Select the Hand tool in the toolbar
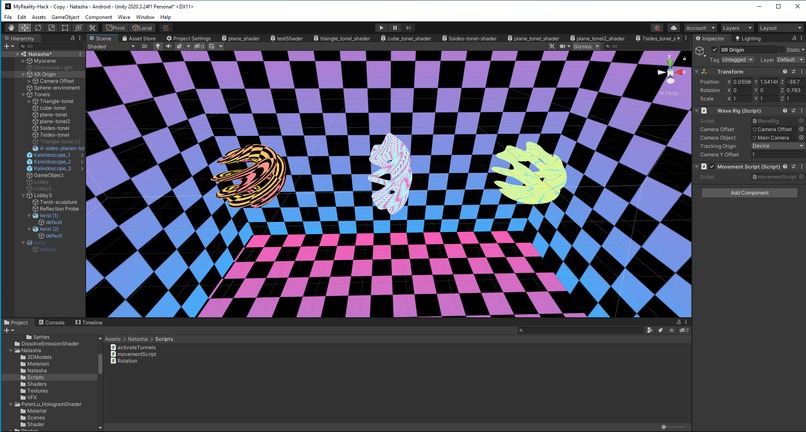The height and width of the screenshot is (432, 806). tap(11, 28)
